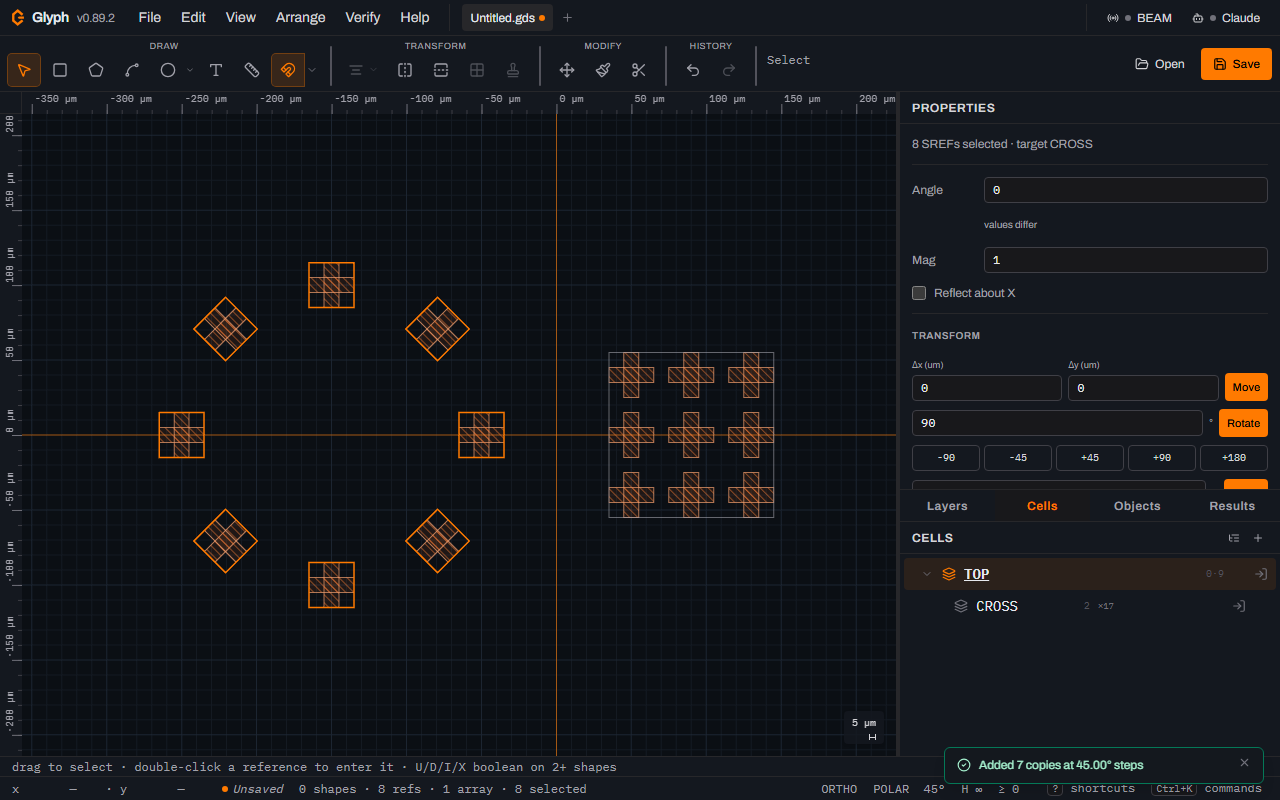Collapse the TOP cell tree
Viewport: 1280px width, 800px height.
click(x=927, y=574)
